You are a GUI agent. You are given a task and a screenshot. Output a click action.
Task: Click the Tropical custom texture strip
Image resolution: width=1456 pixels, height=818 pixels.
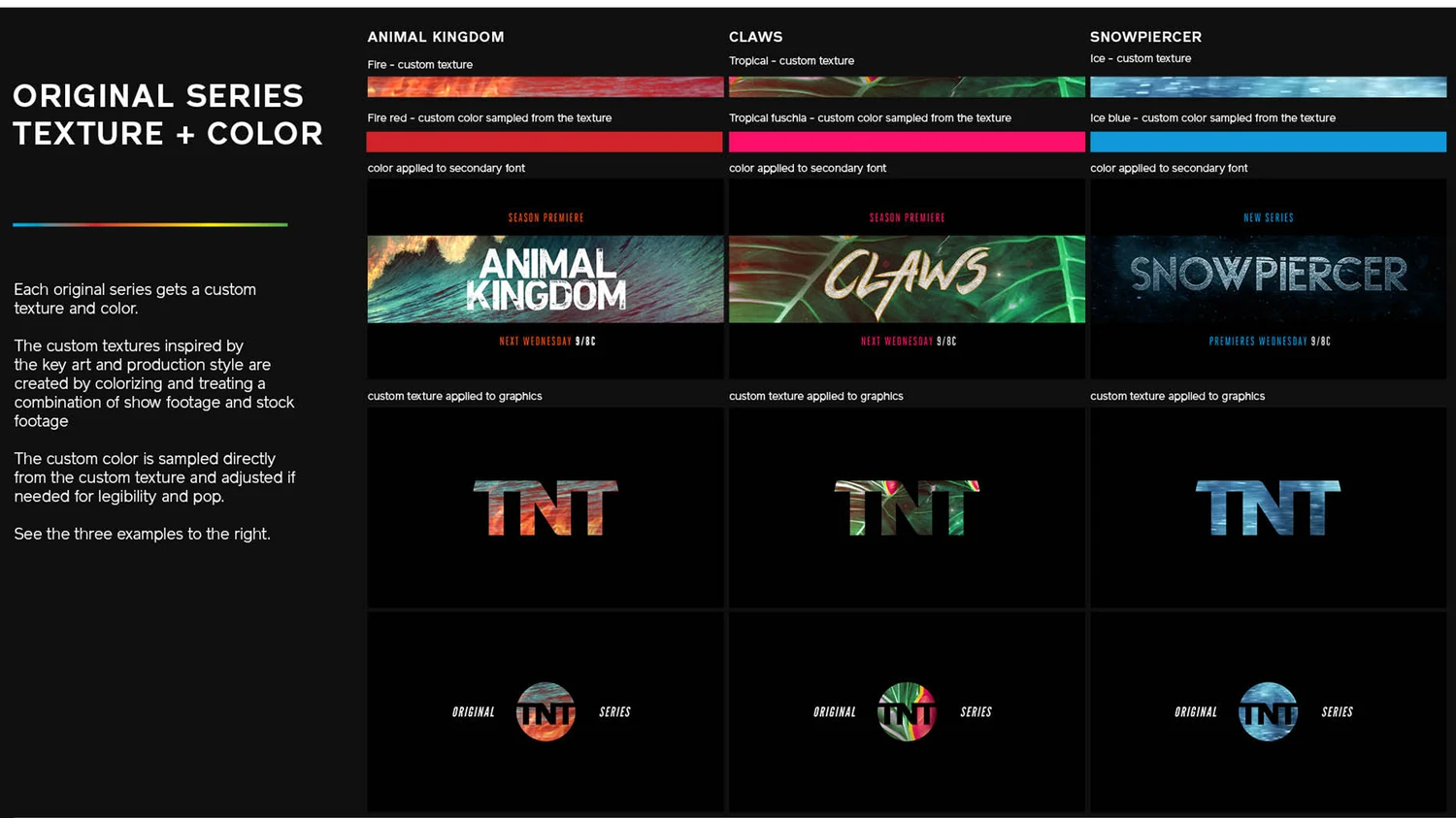pos(907,87)
